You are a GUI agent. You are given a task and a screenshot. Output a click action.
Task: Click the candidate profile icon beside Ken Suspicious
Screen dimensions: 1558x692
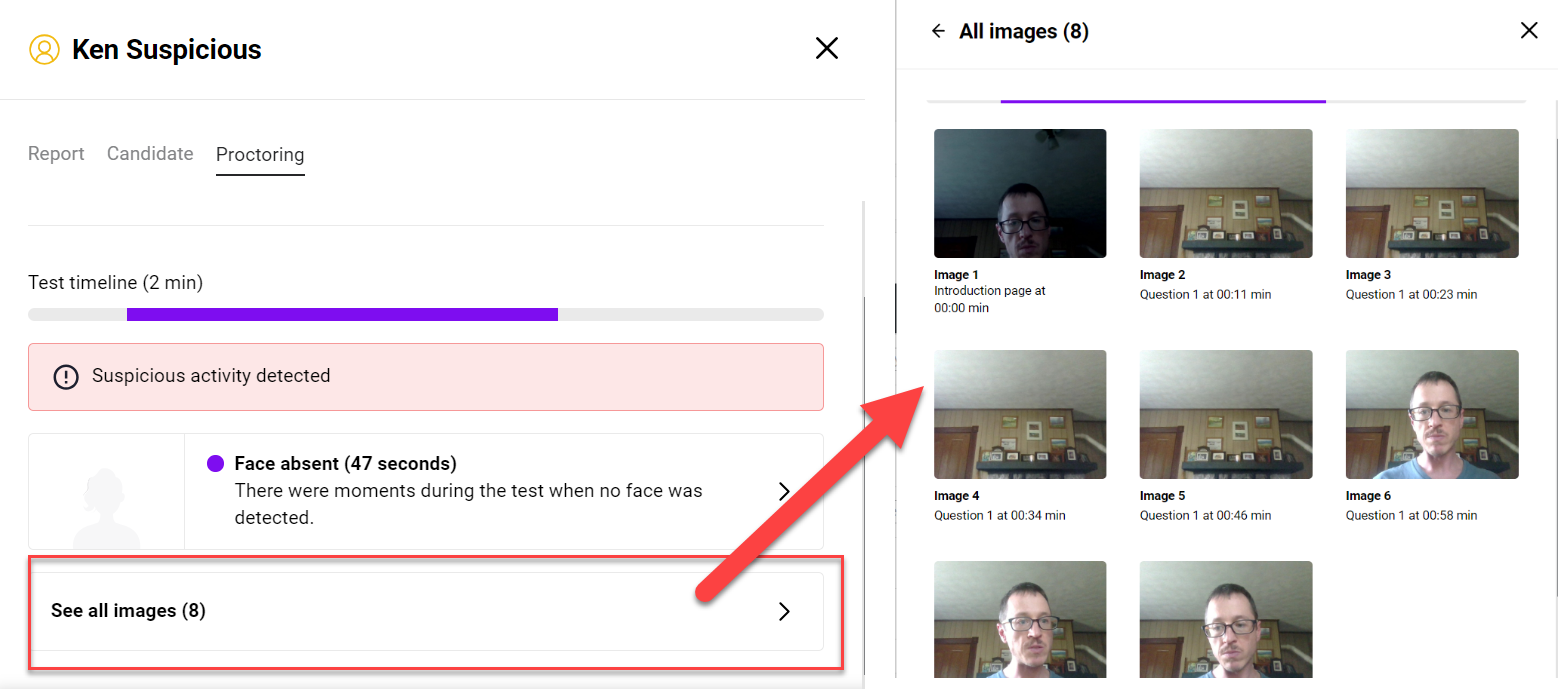pos(44,49)
